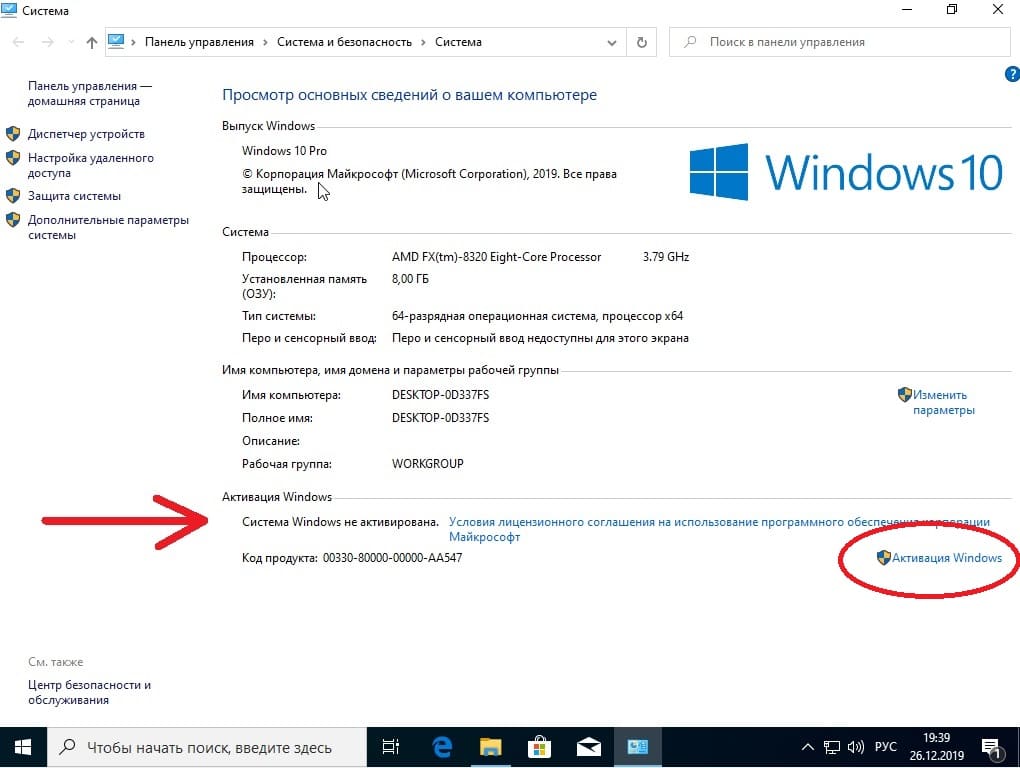1020x768 pixels.
Task: Open recent locations dropdown arrow
Action: [71, 42]
